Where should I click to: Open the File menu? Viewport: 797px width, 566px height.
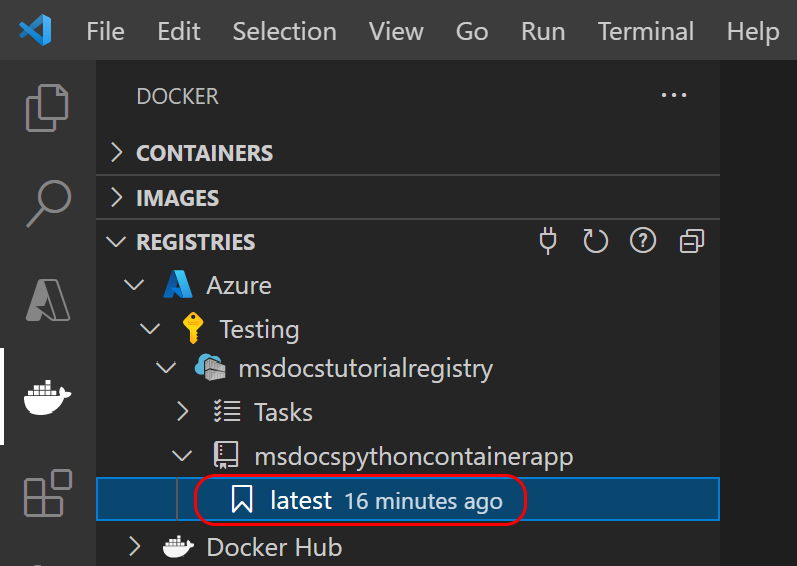(105, 32)
